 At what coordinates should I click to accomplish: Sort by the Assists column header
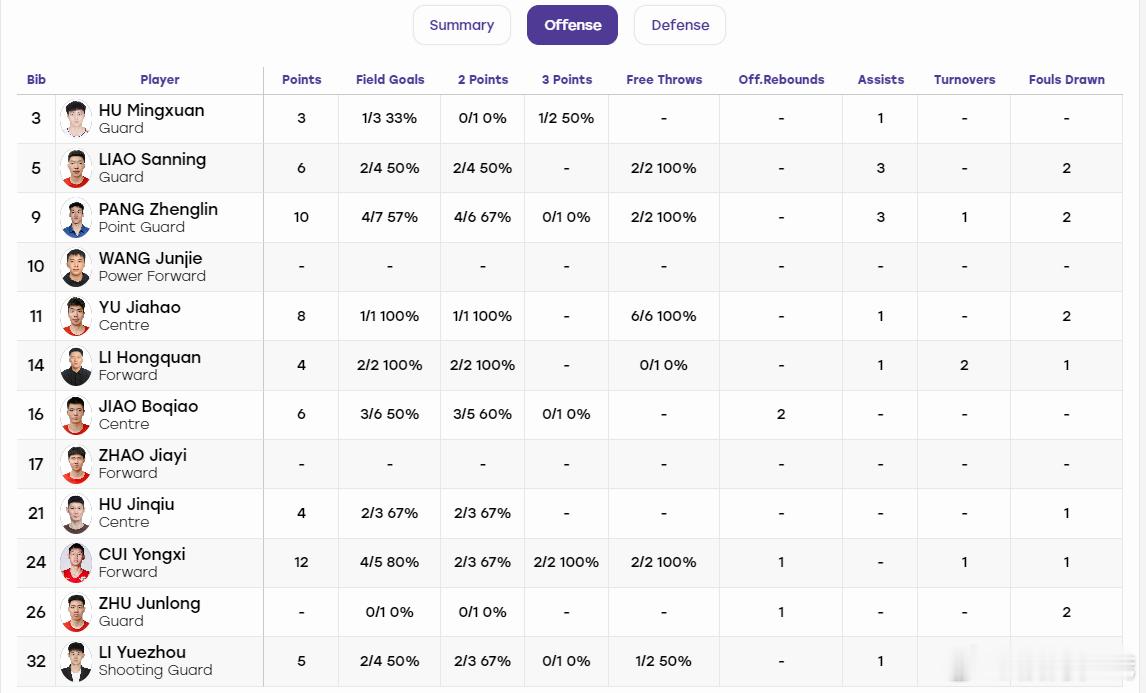pyautogui.click(x=881, y=80)
